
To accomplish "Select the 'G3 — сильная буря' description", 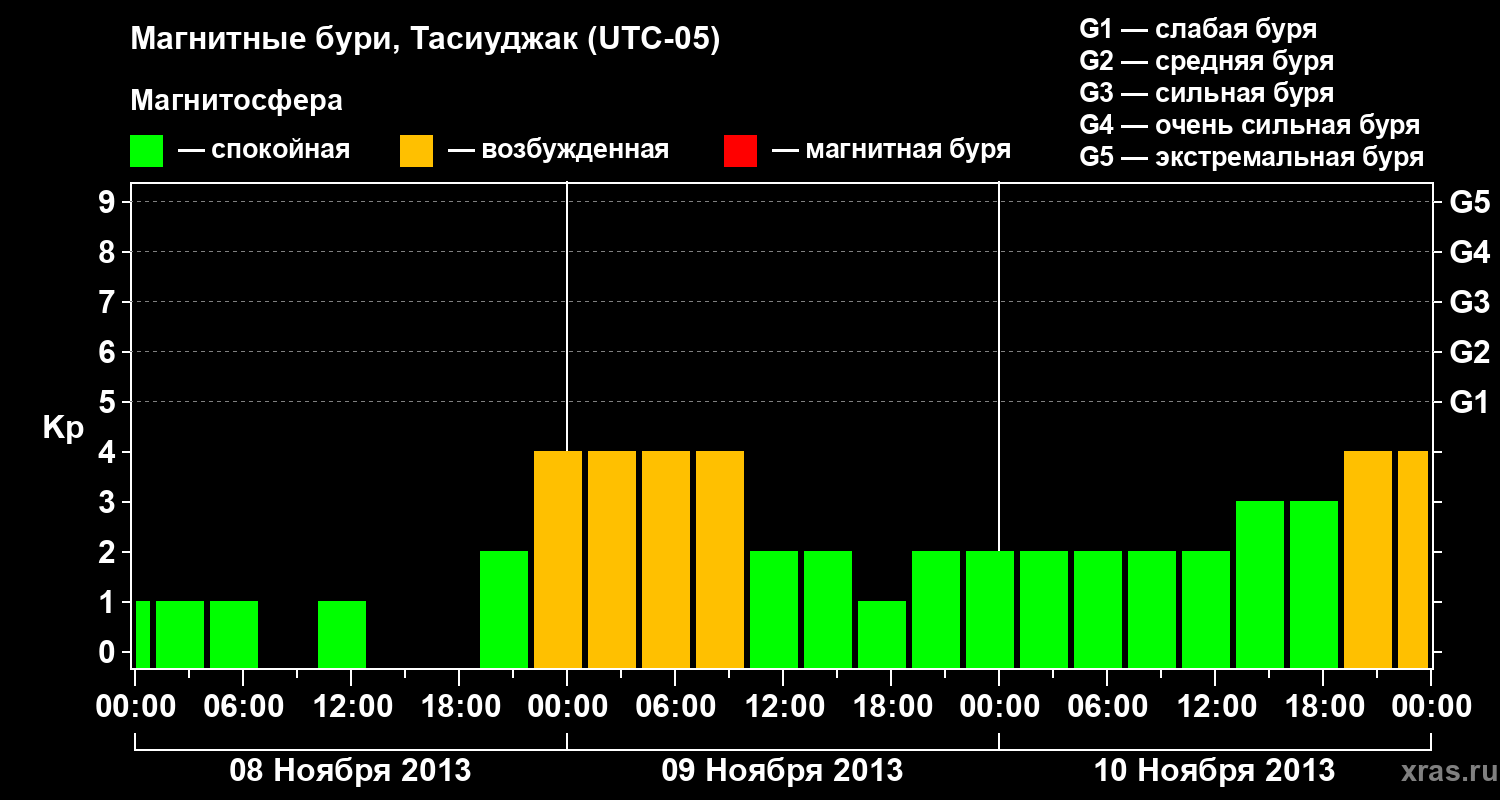I will pos(1206,93).
